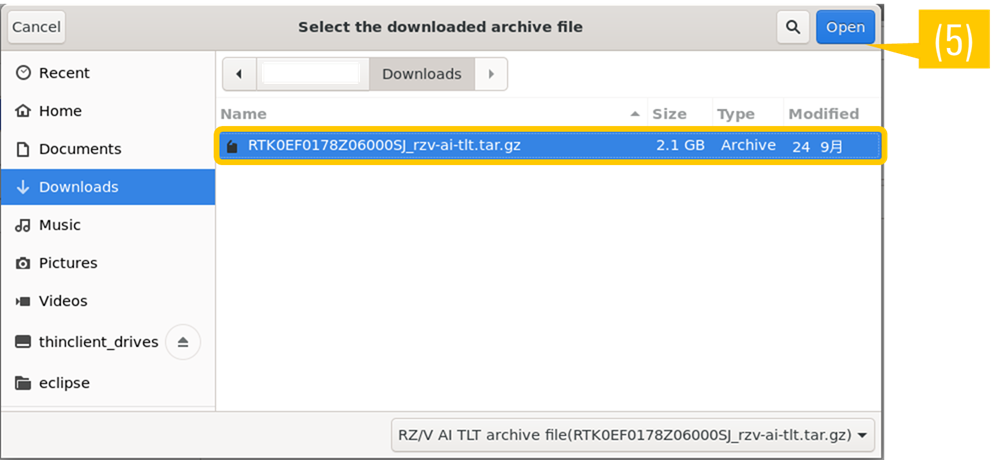
Task: Open Documents in the sidebar
Action: tap(79, 149)
